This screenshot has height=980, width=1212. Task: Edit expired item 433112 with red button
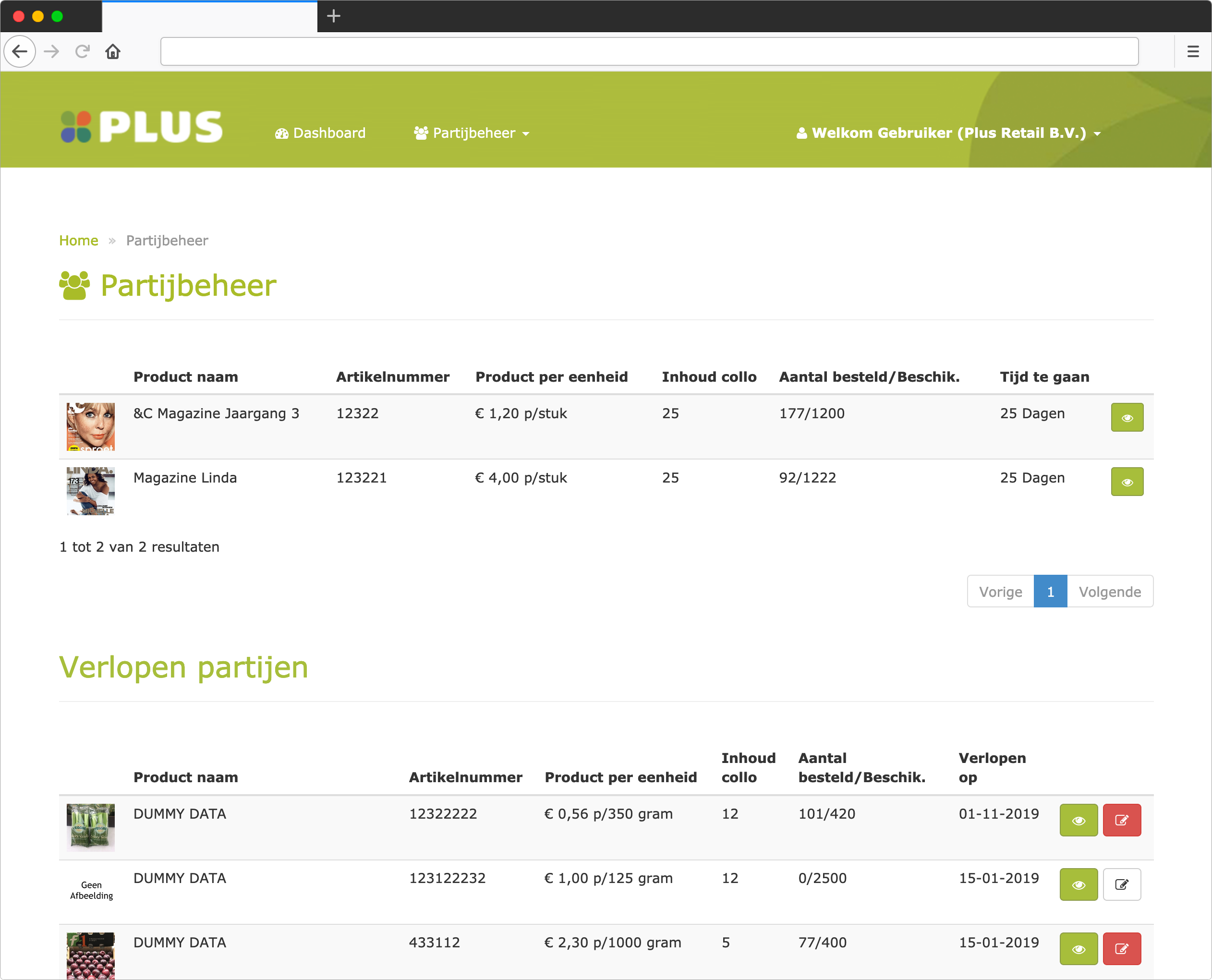(1122, 948)
